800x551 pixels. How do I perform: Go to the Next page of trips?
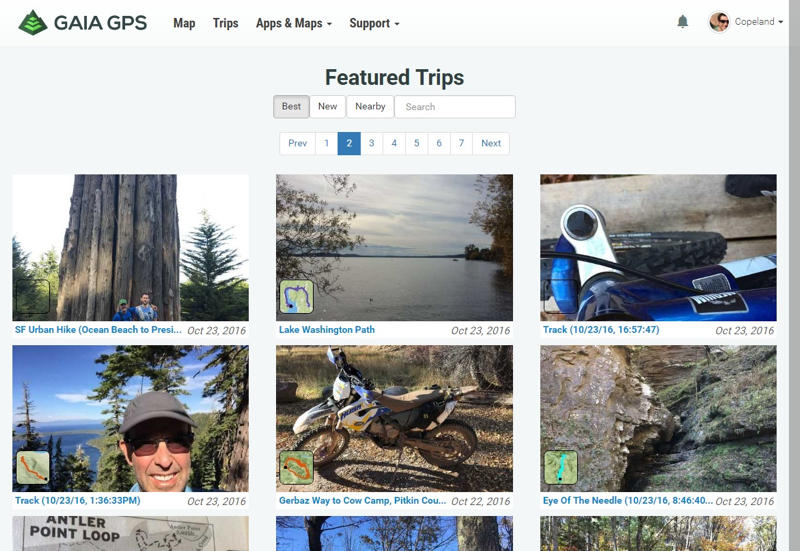[x=490, y=143]
